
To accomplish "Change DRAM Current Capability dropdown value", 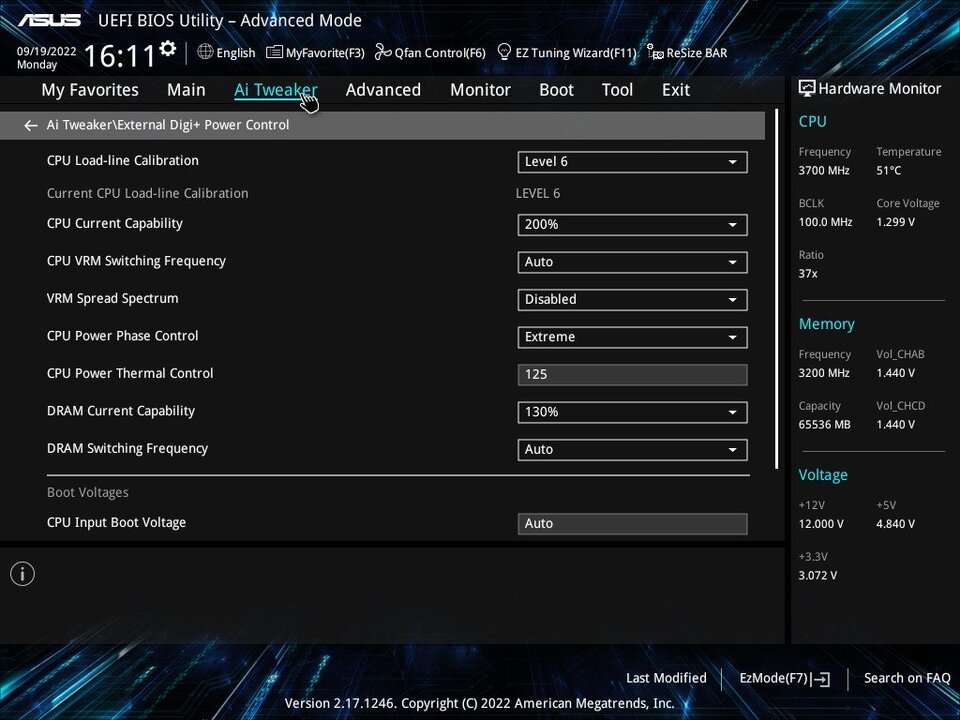I will 632,412.
